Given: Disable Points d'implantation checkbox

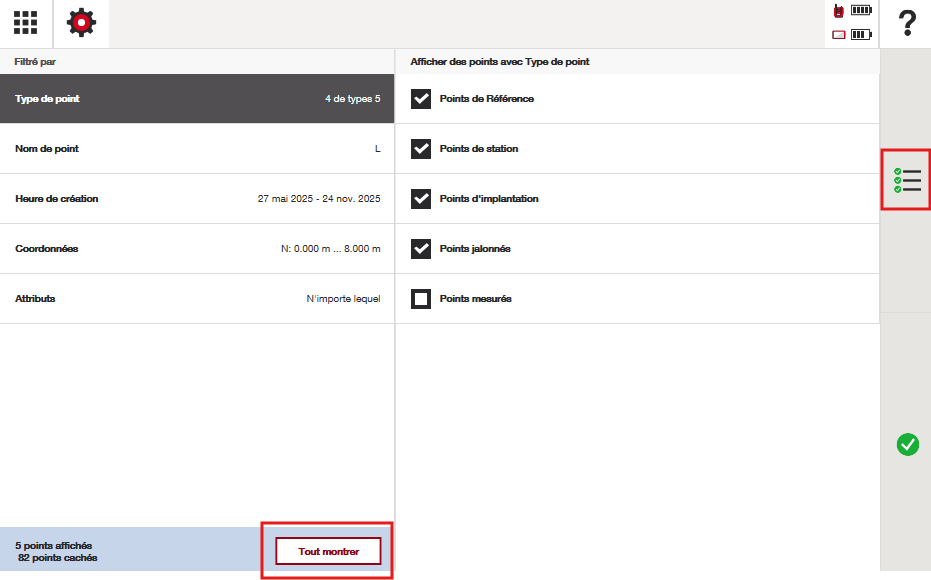Looking at the screenshot, I should point(421,199).
